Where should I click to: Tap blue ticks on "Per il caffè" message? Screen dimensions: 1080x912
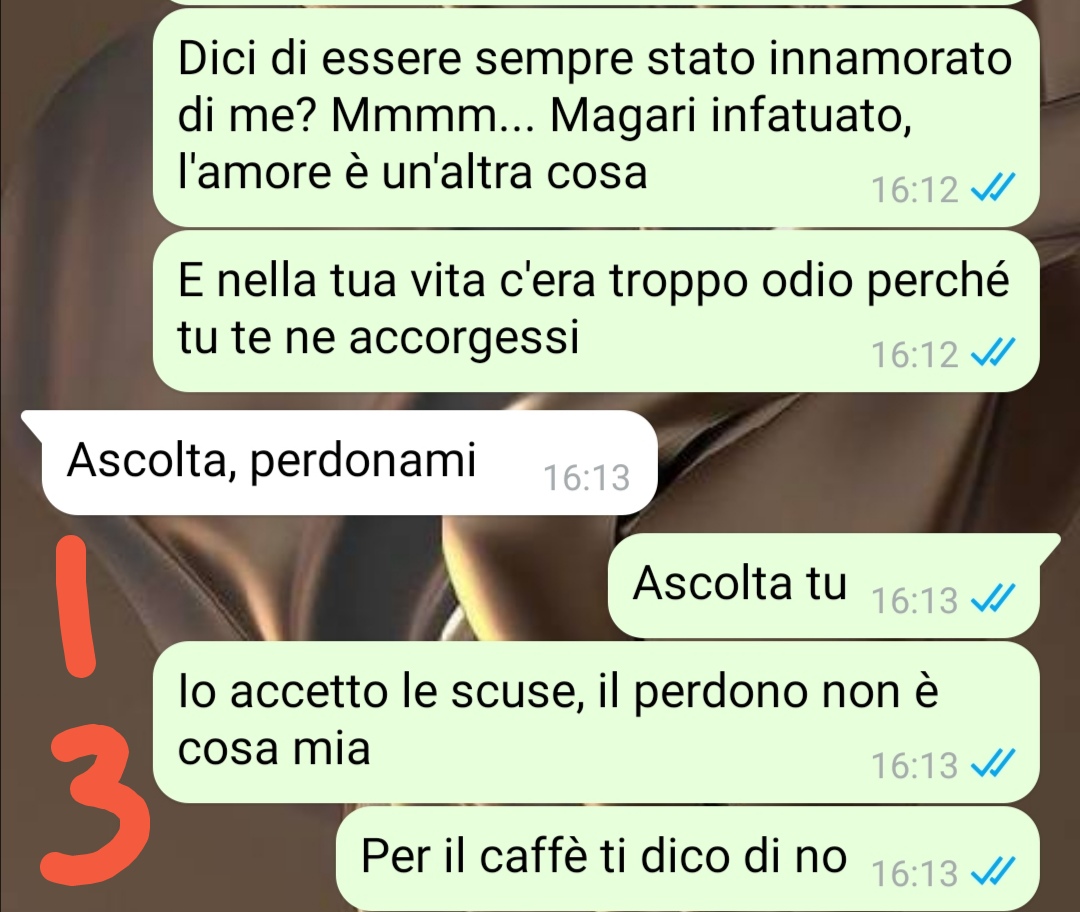(x=992, y=873)
